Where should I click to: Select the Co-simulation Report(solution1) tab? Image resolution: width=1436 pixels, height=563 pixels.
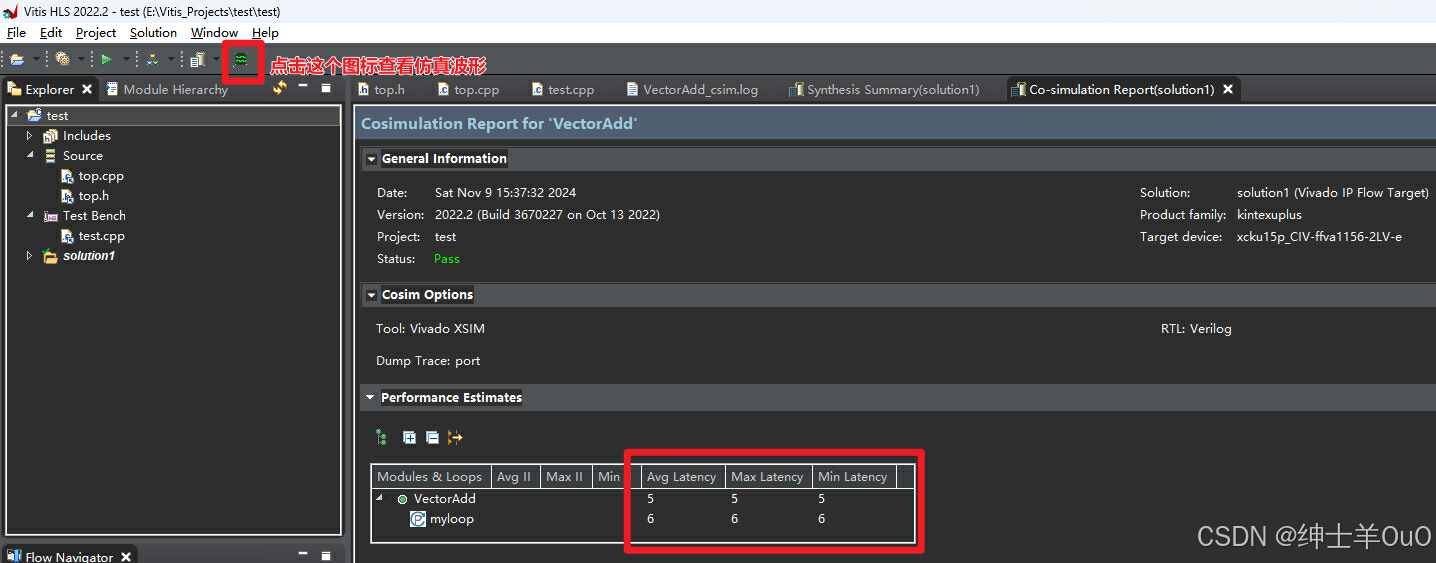(x=1113, y=89)
